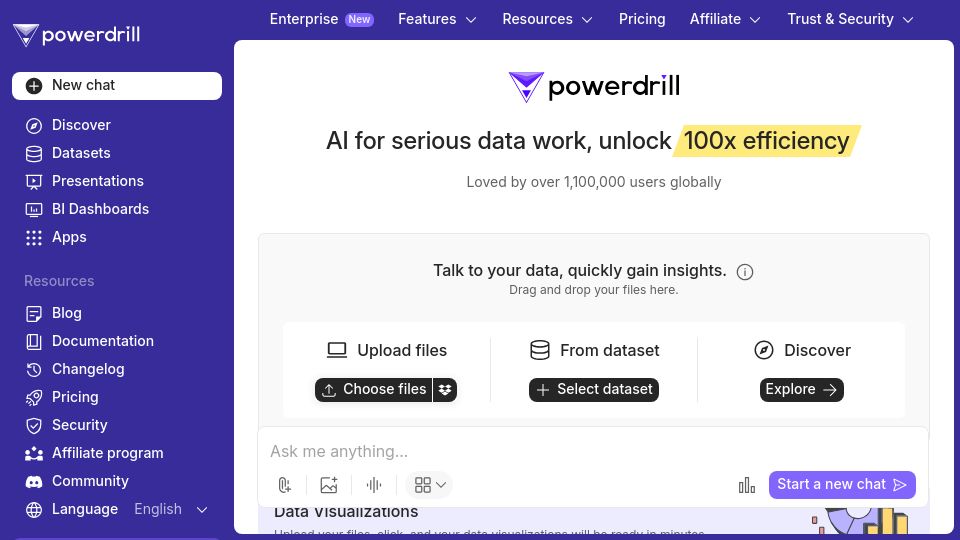Click the Apps grid icon
The image size is (960, 540).
pyautogui.click(x=34, y=238)
